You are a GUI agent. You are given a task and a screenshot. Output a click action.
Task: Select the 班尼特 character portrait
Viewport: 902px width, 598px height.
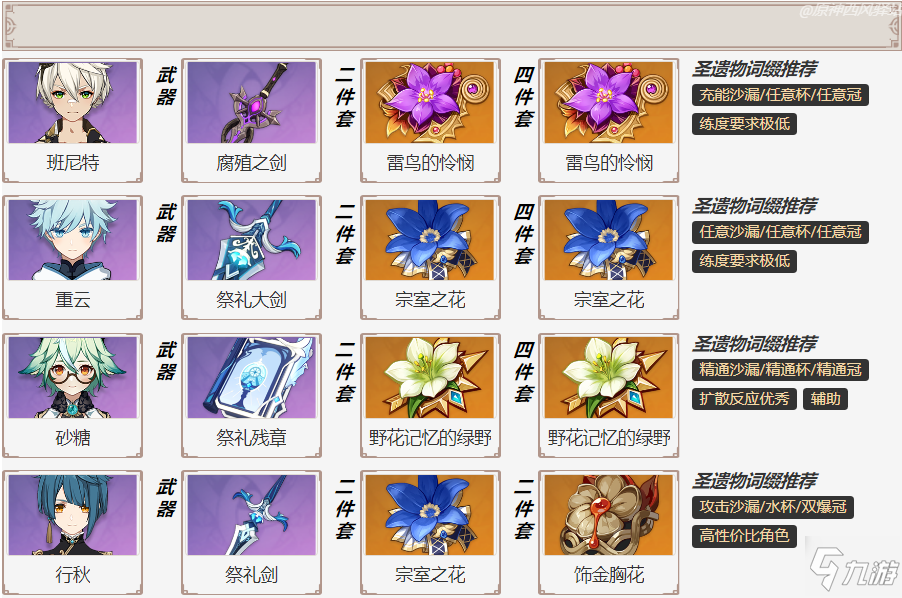tap(72, 102)
